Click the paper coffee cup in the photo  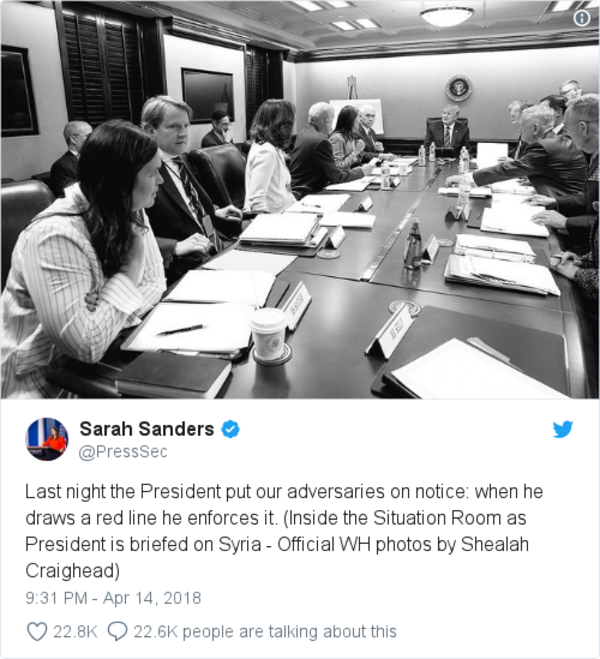pos(268,335)
